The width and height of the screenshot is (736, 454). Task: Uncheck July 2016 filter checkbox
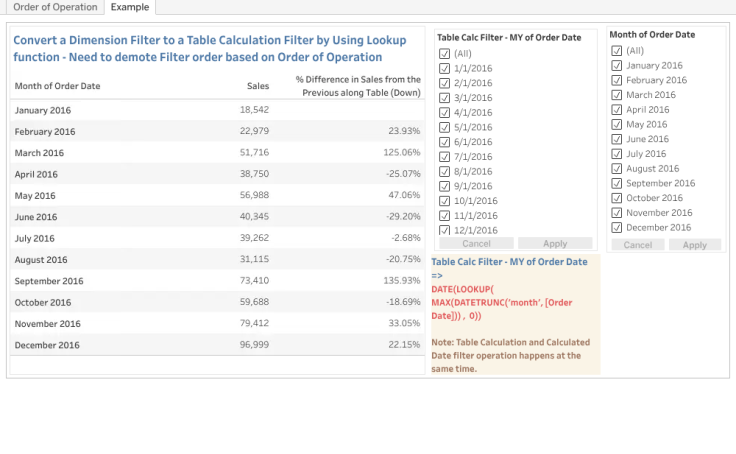[x=616, y=154]
